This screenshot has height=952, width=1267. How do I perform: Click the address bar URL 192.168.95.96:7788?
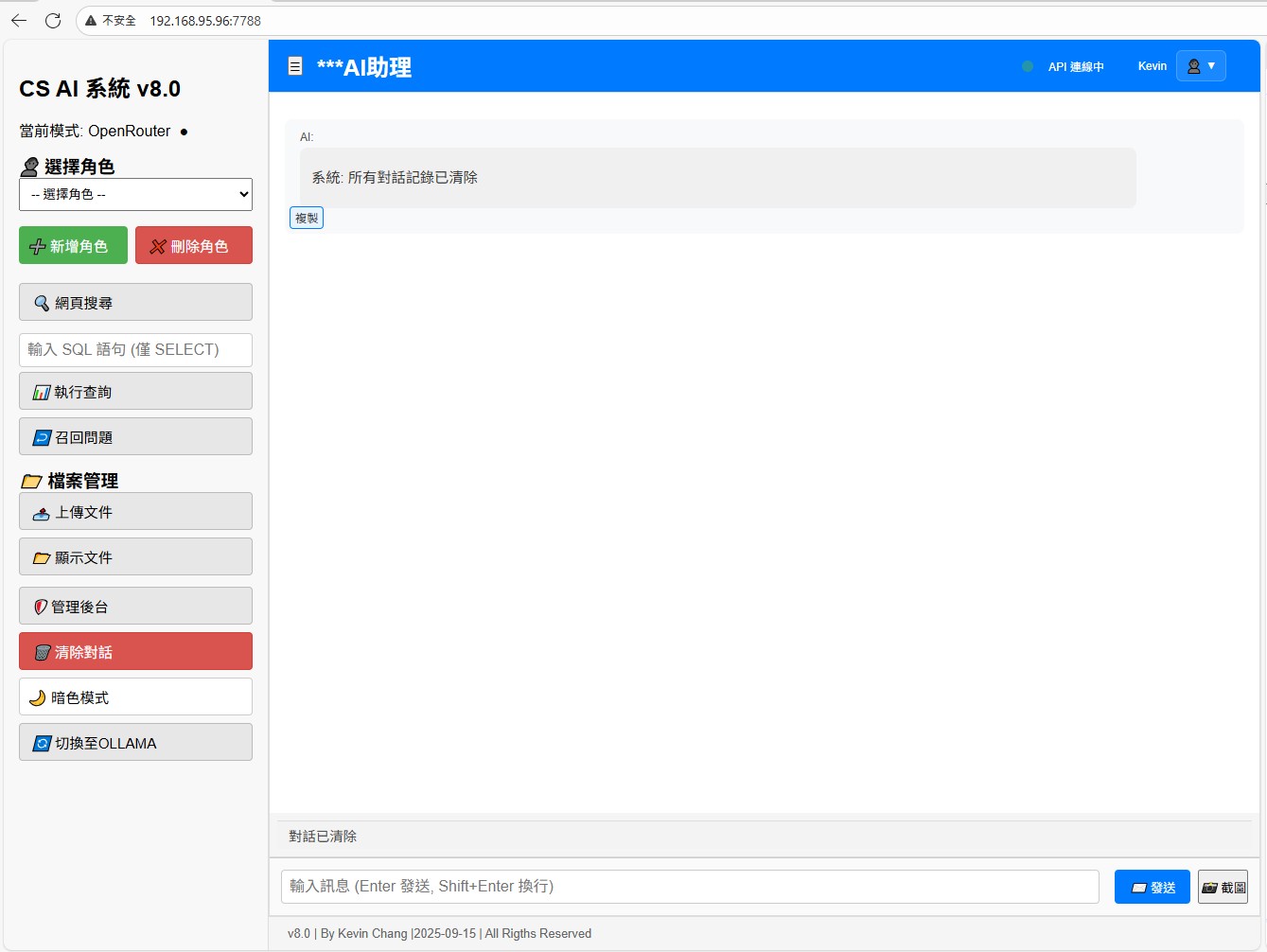(x=205, y=20)
